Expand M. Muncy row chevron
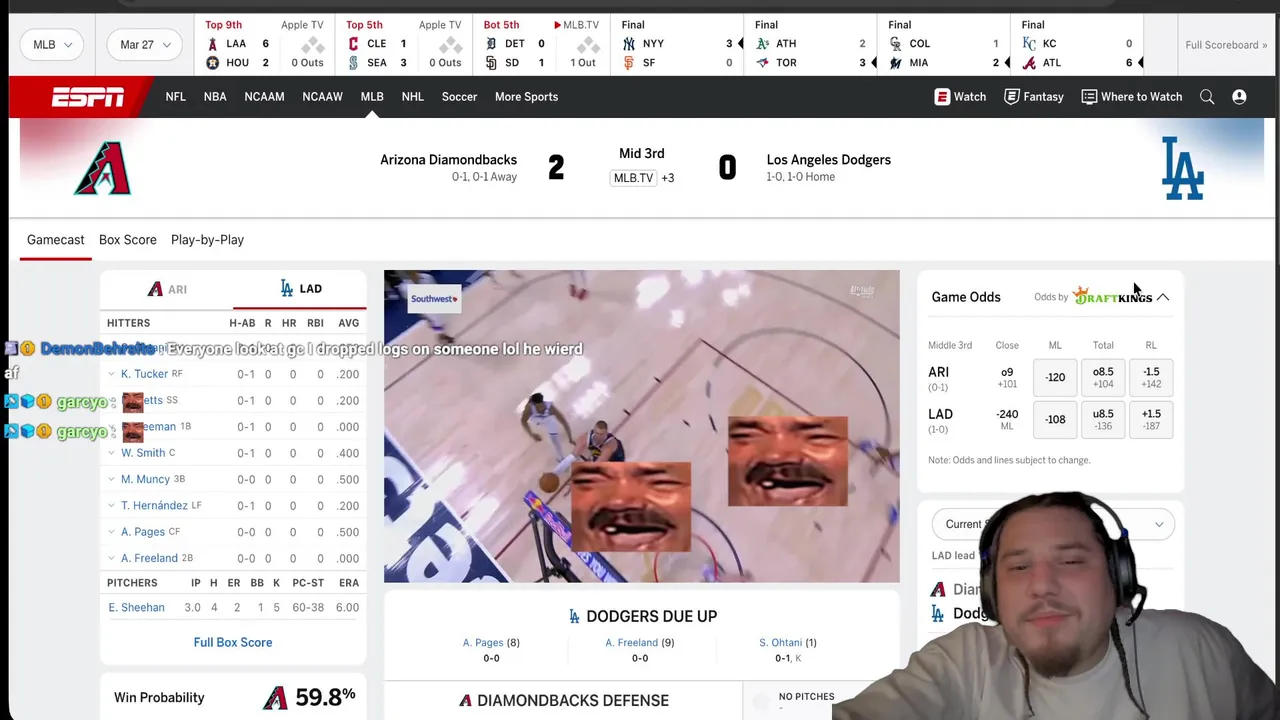 pos(111,479)
